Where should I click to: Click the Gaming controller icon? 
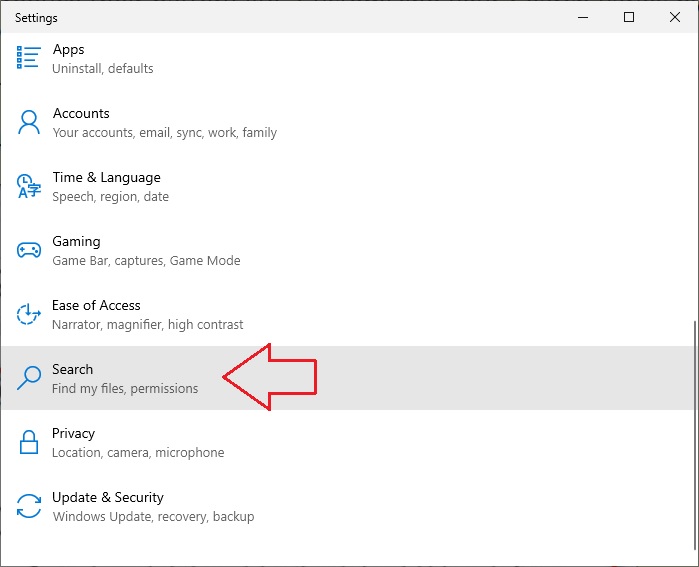(30, 250)
